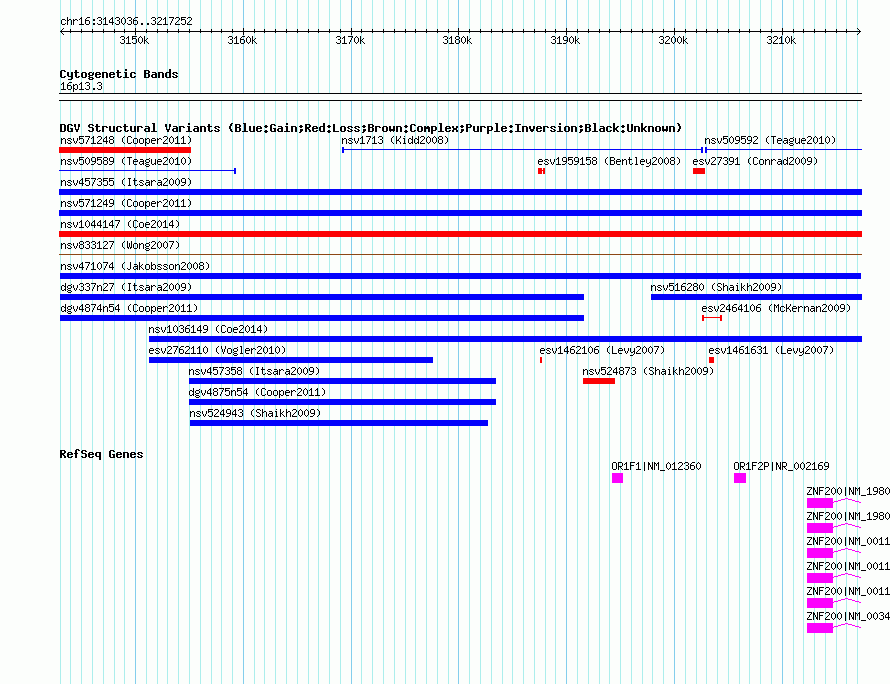Click the nsv1036149 (Coe2014) label
Viewport: 890px width, 684px height.
click(x=208, y=329)
